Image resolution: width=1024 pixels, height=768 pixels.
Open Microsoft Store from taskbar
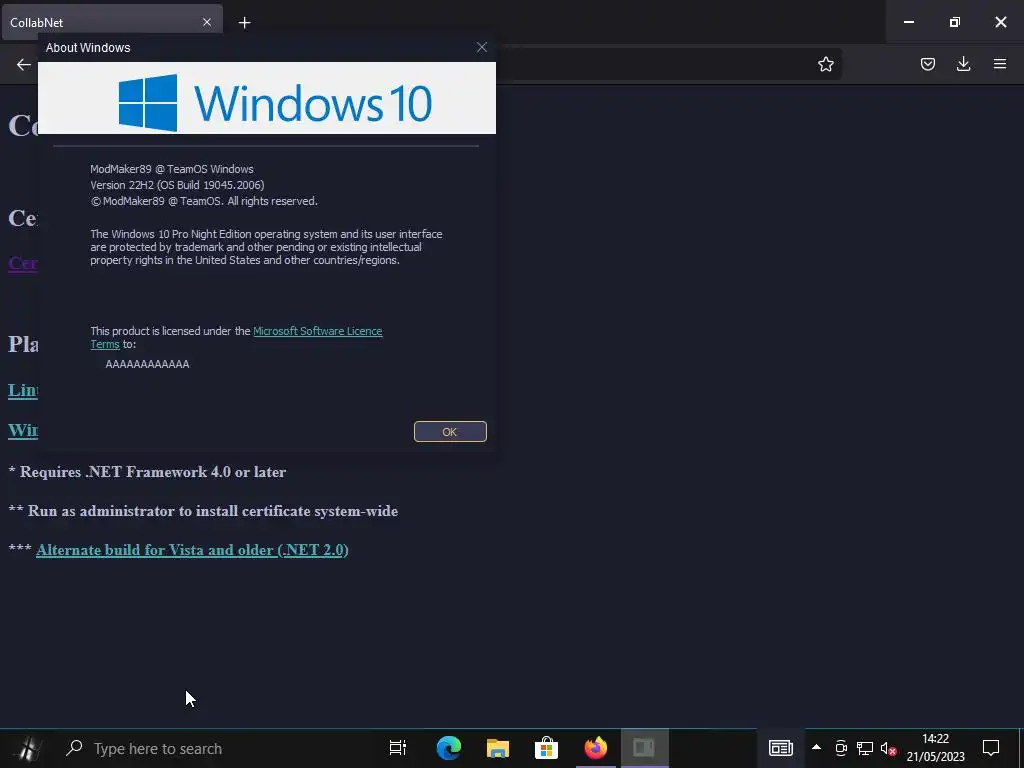tap(546, 748)
